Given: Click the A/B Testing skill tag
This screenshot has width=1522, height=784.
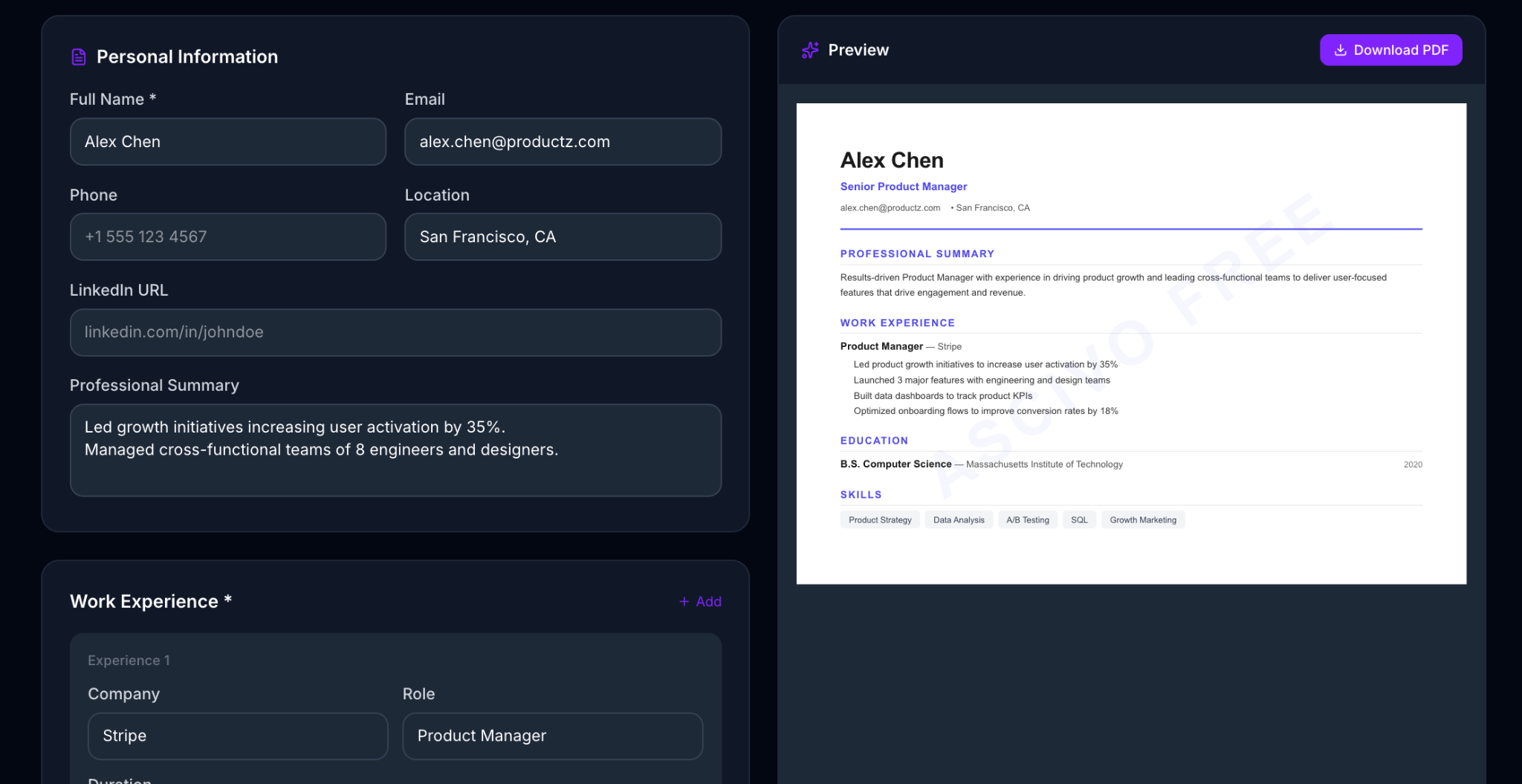Looking at the screenshot, I should pos(1028,519).
